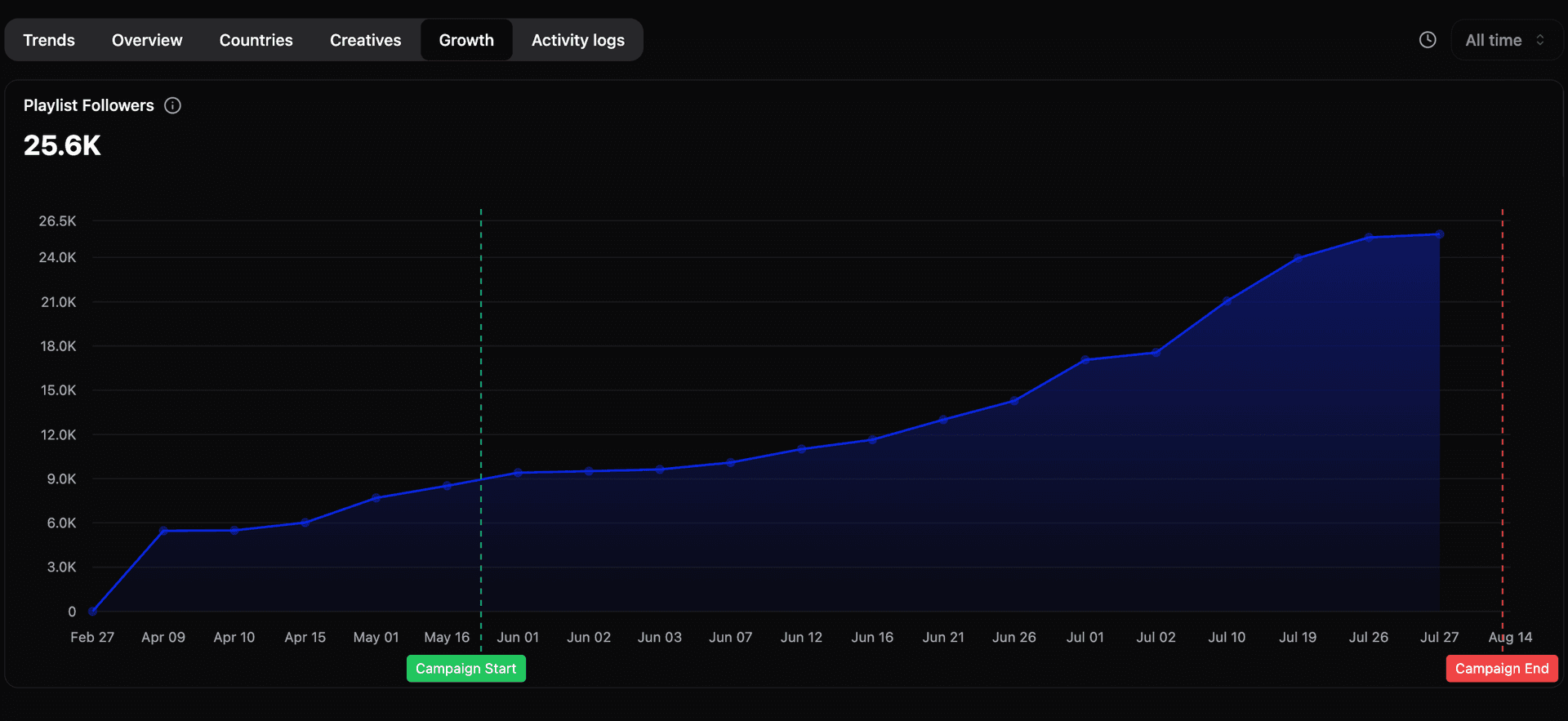The height and width of the screenshot is (721, 1568).
Task: Go to the Activity logs tab
Action: (578, 40)
